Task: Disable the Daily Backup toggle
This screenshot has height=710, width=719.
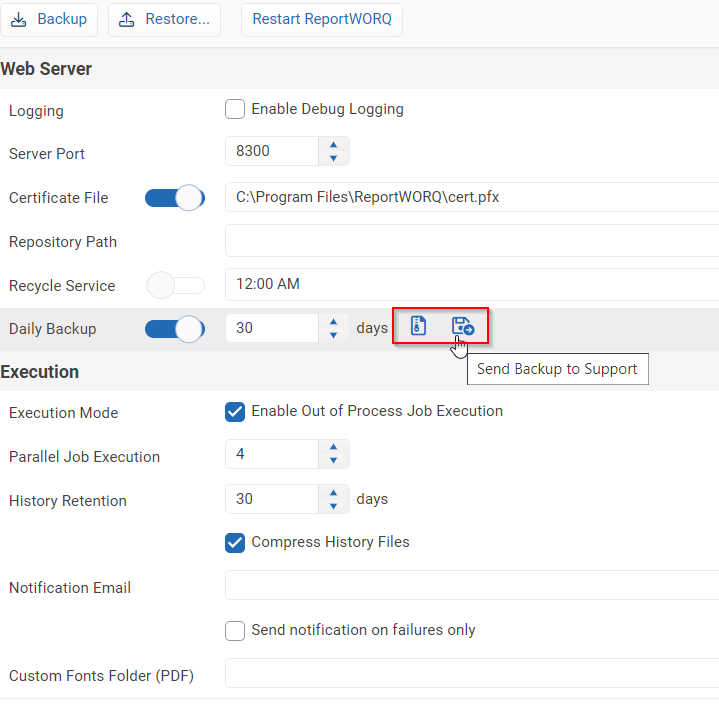Action: click(x=175, y=328)
